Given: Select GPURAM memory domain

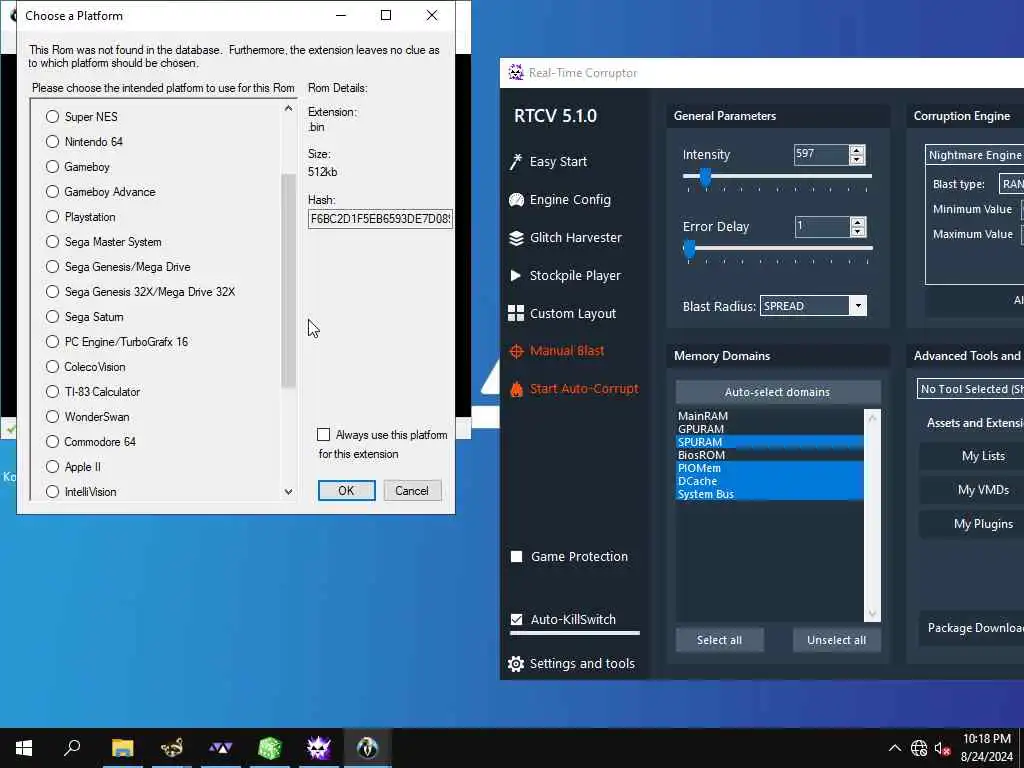Looking at the screenshot, I should click(x=770, y=429).
